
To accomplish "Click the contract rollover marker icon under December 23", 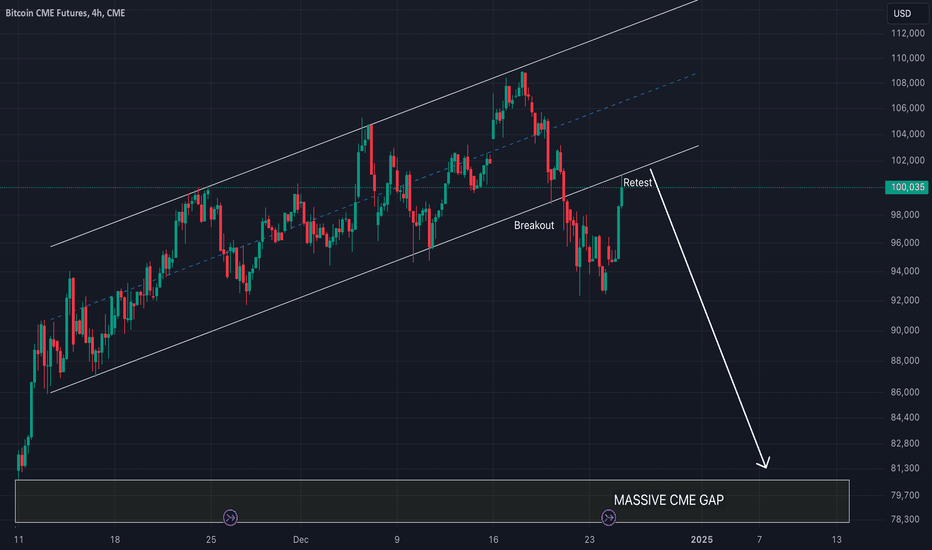I will point(608,517).
